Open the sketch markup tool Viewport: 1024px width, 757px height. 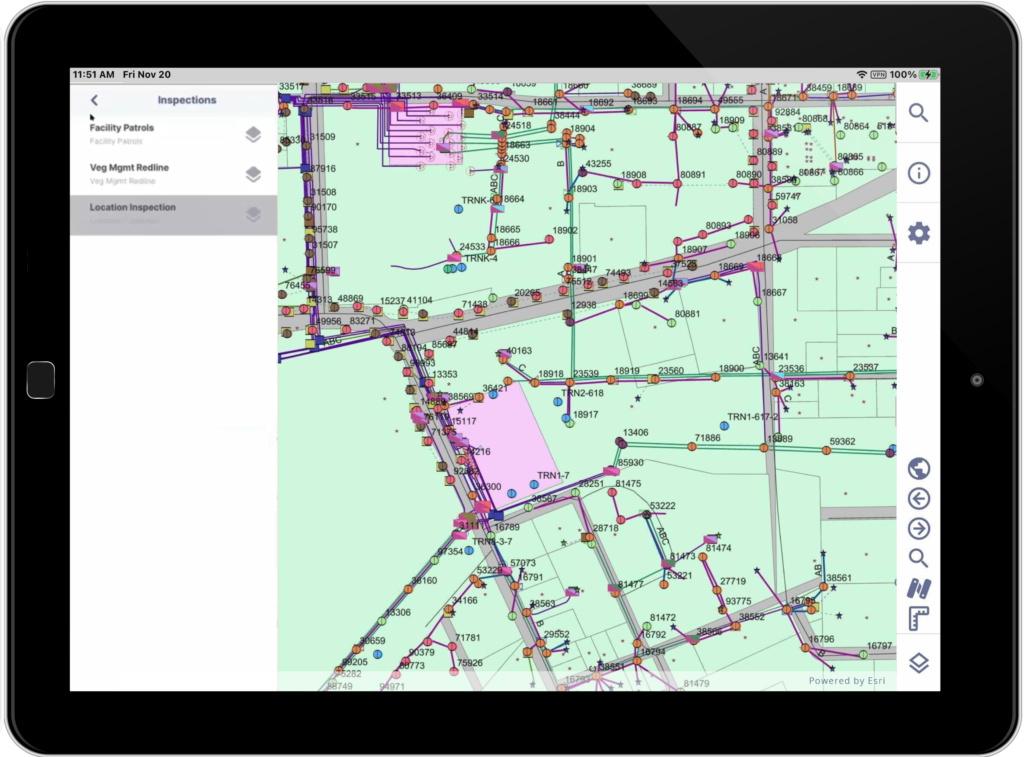point(918,588)
